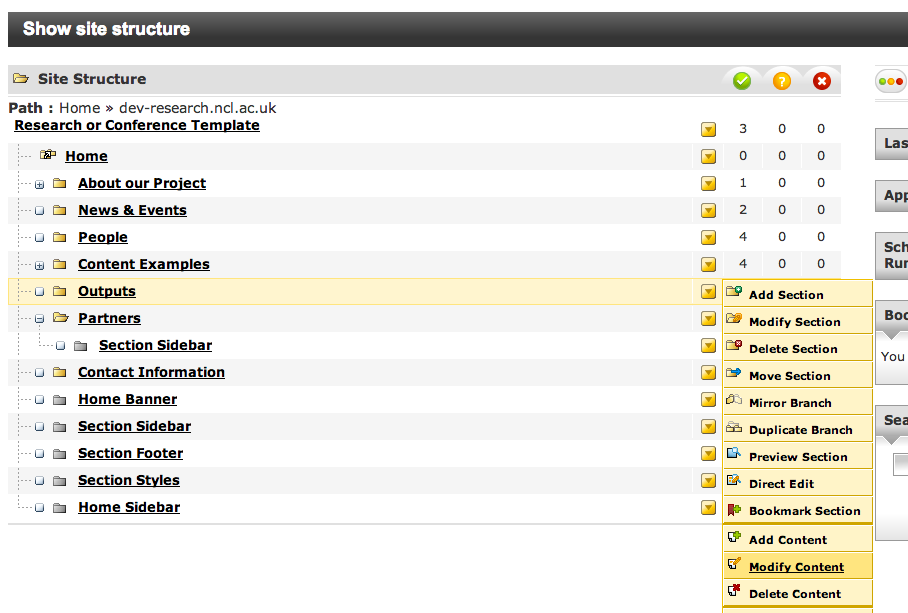Click the Move Section arrow icon
This screenshot has height=613, width=908.
[734, 374]
